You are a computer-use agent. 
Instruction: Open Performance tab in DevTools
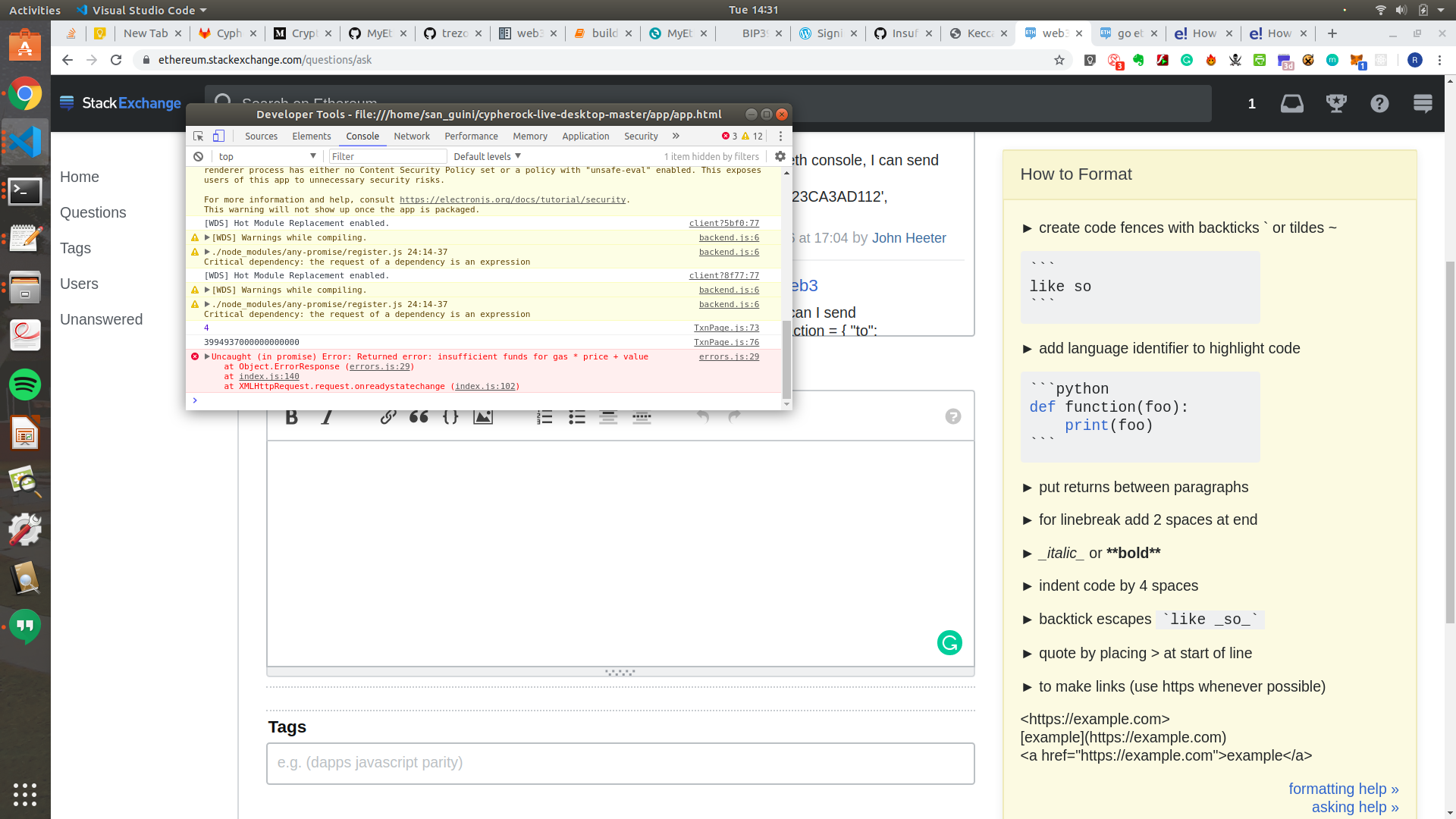471,136
